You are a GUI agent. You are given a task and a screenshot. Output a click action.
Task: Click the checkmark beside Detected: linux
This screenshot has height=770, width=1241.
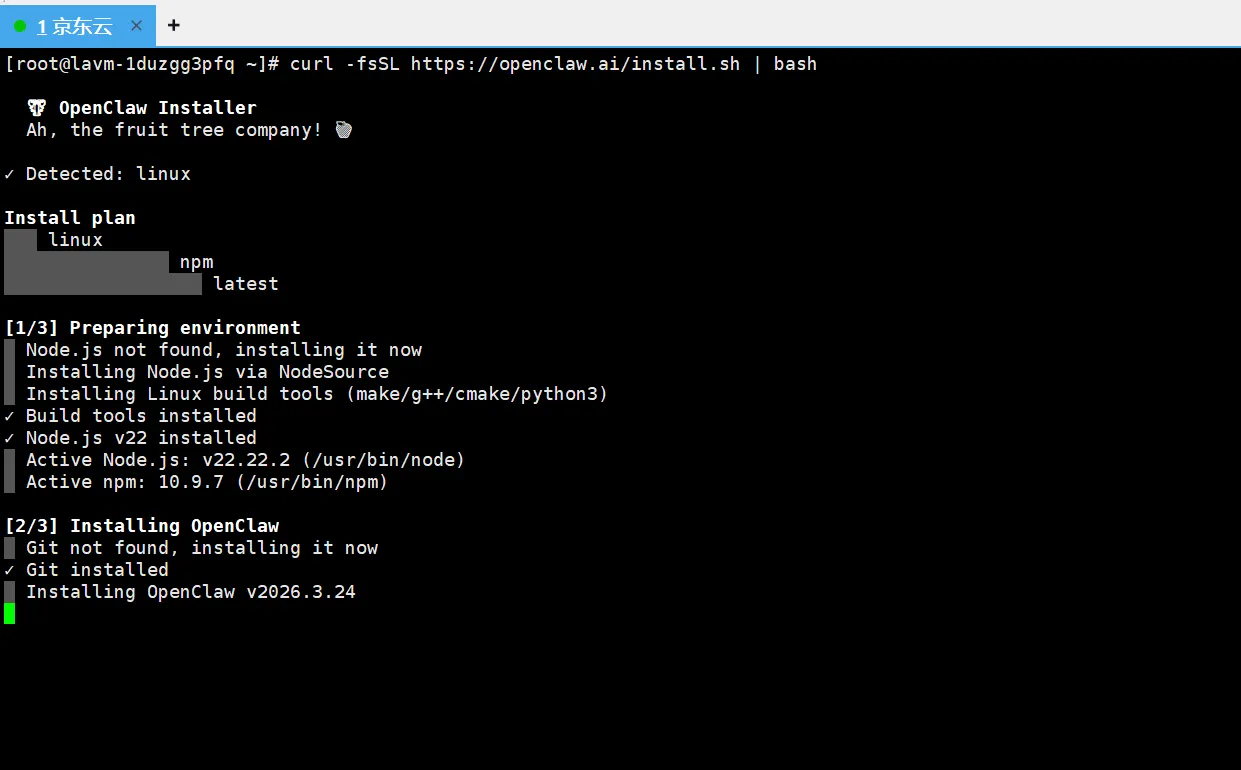click(9, 174)
